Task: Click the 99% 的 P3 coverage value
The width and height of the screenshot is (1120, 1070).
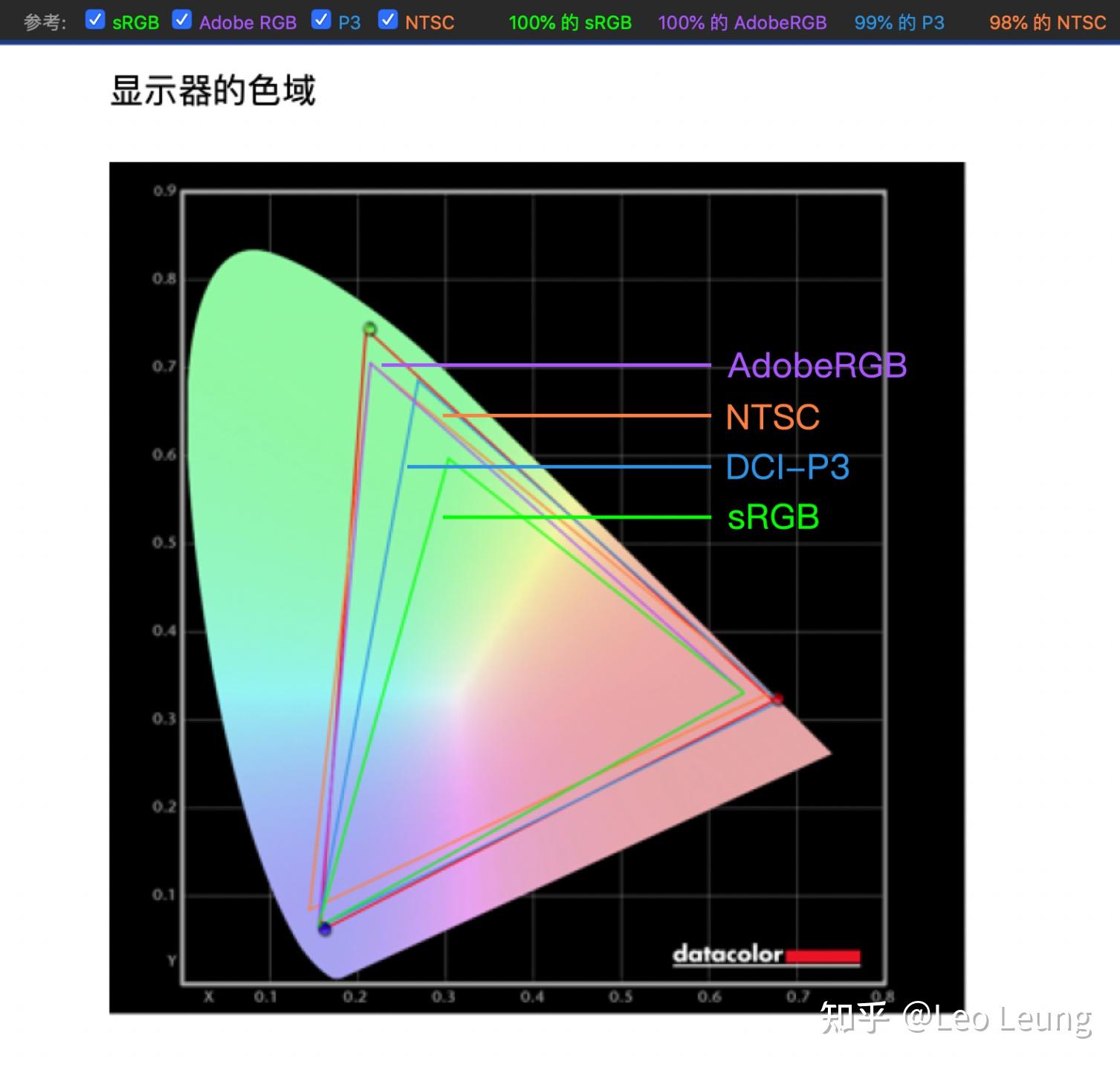Action: [x=899, y=22]
